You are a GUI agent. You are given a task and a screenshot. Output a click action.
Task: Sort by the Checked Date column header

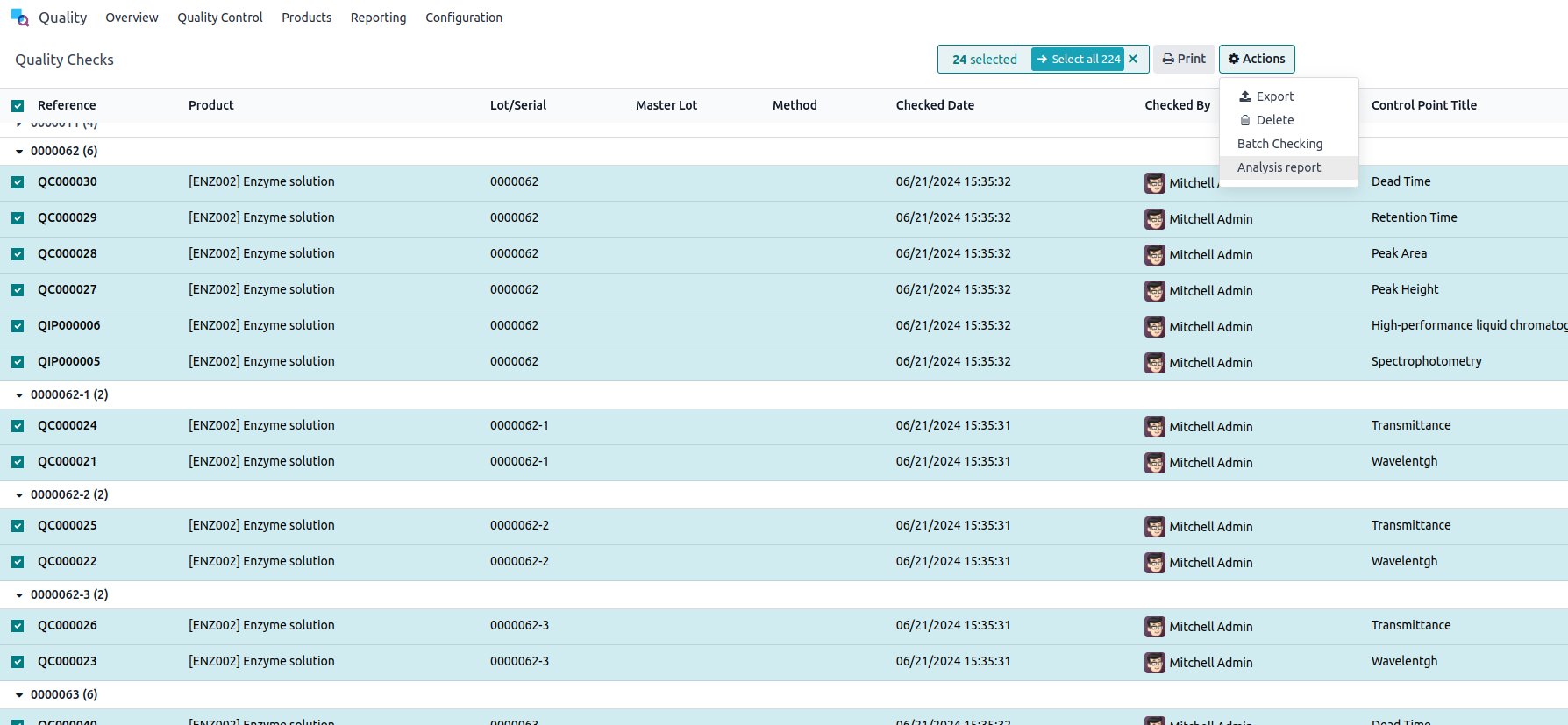934,105
